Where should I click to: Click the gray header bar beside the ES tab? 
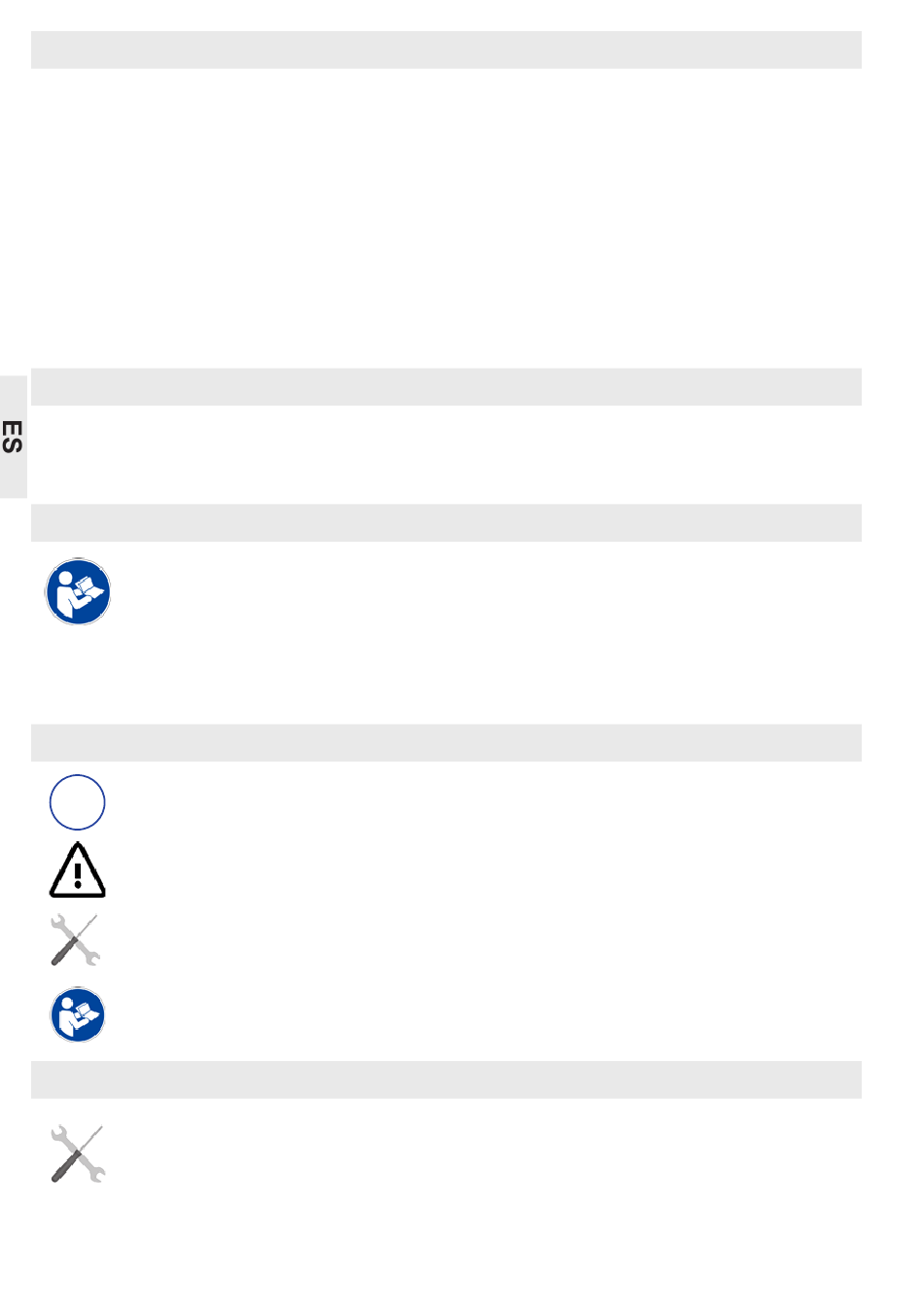[x=446, y=386]
